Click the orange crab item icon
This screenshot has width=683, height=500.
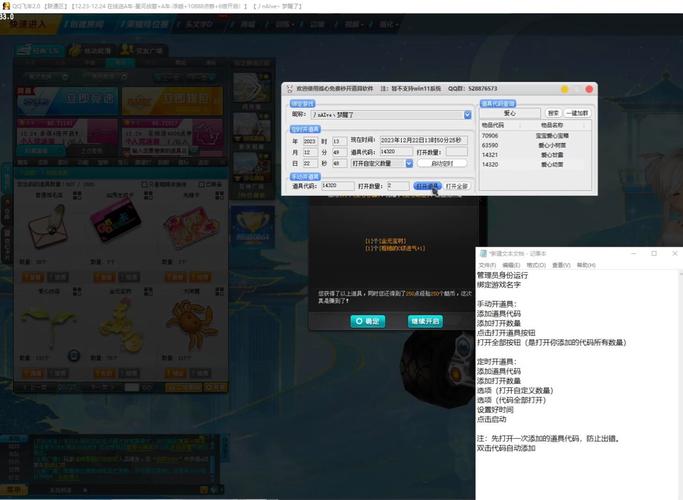tap(192, 324)
